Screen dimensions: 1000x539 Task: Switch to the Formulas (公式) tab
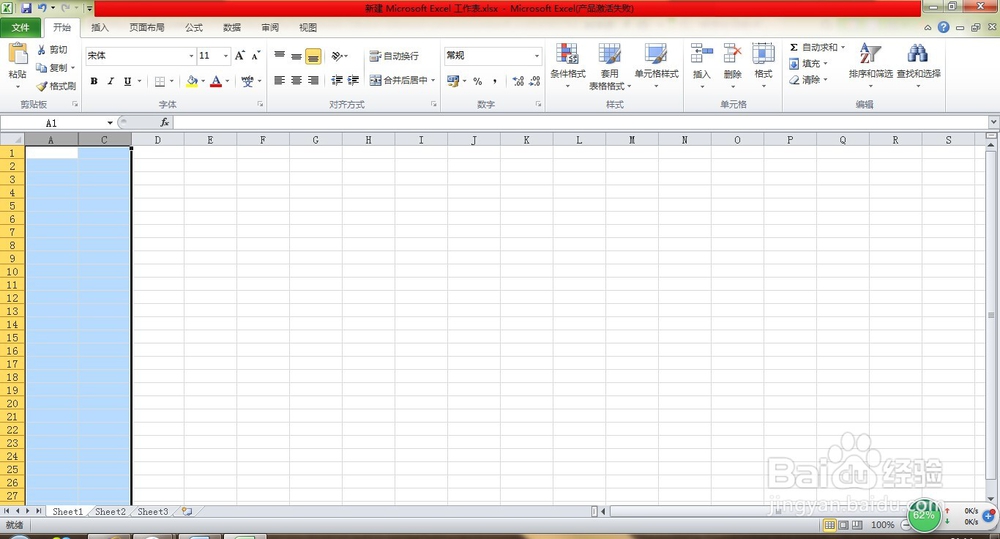point(194,27)
